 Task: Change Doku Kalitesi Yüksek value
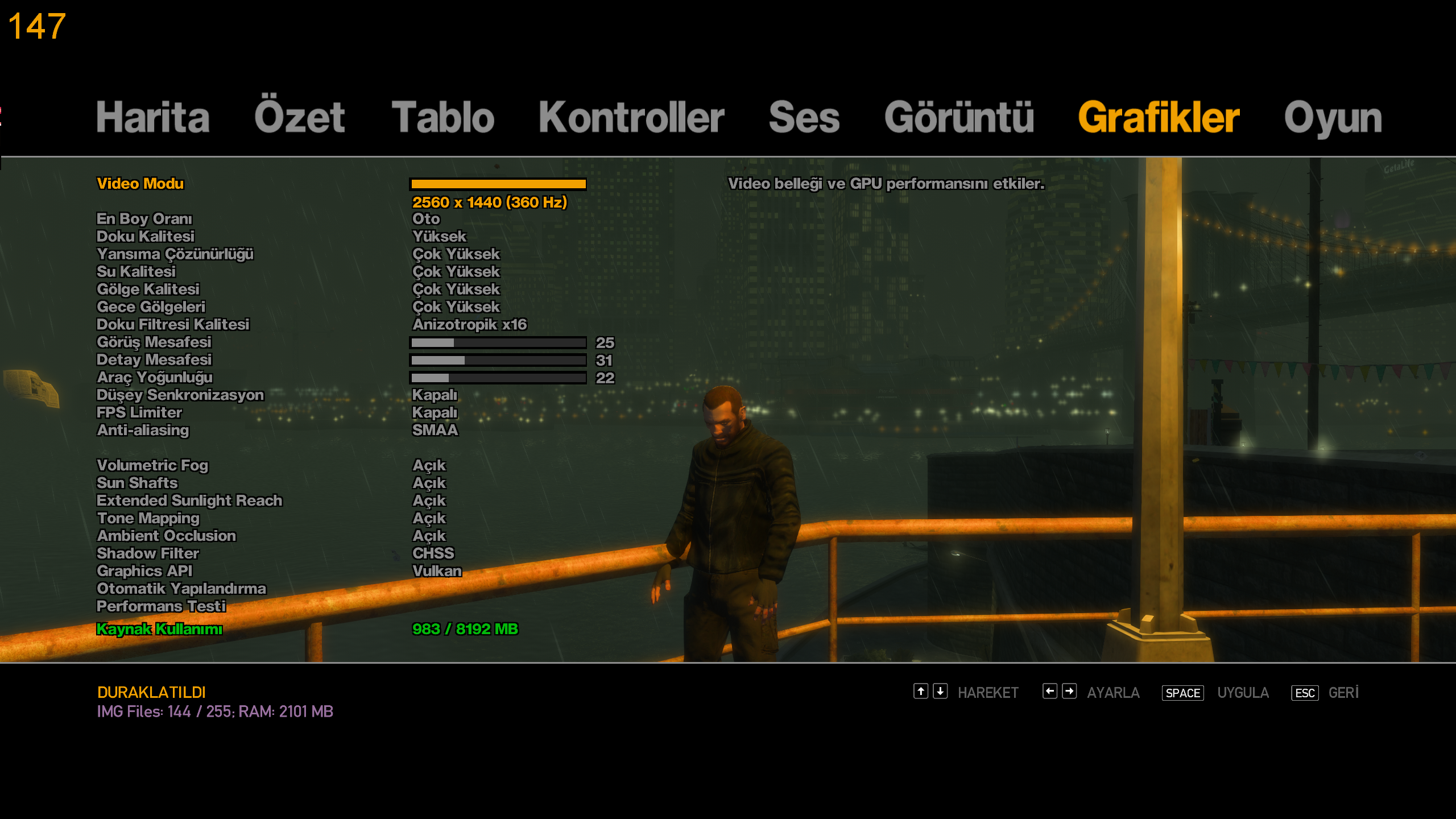[x=439, y=237]
